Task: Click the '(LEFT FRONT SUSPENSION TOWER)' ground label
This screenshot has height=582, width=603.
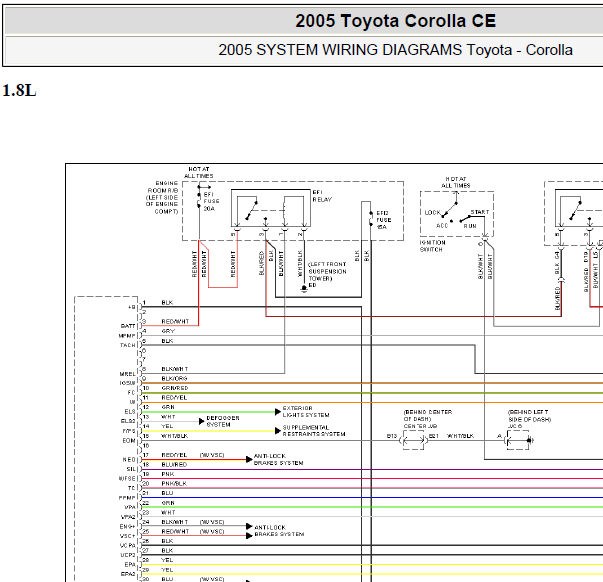Action: [x=327, y=271]
